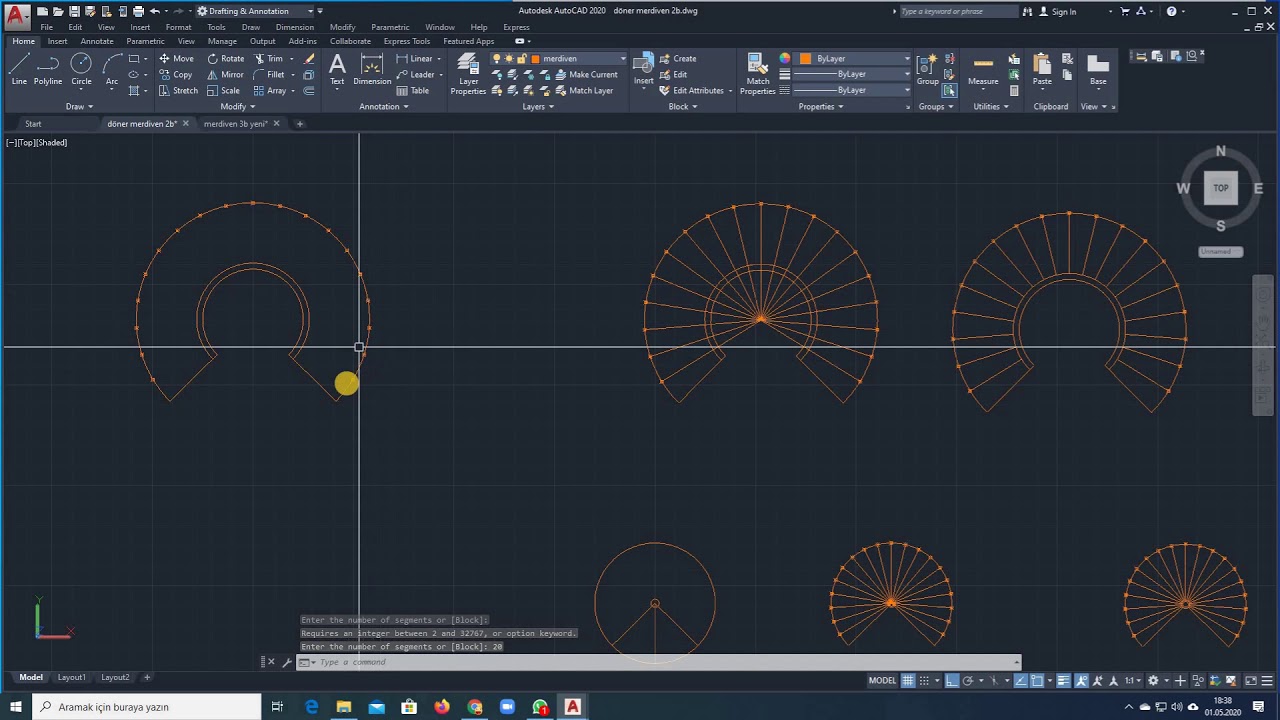
Task: Toggle lineweight display in status bar
Action: (1064, 680)
